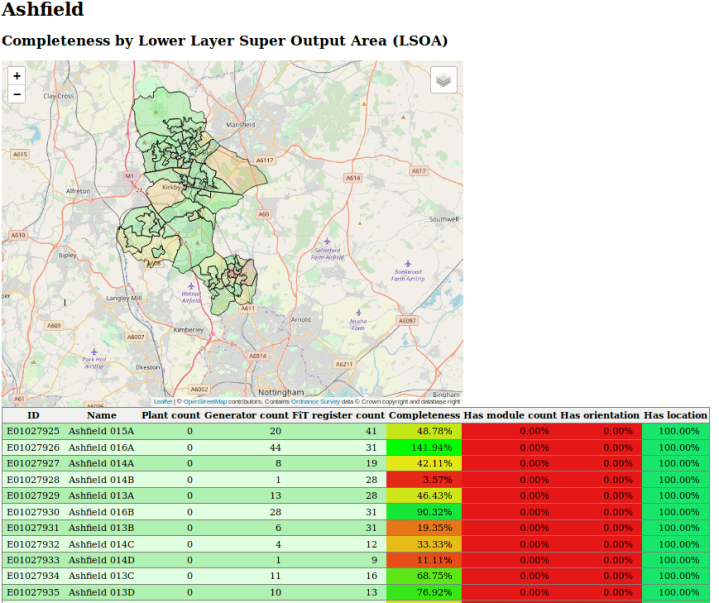Select ID cell E01027930
Image resolution: width=719 pixels, height=603 pixels.
tap(33, 512)
